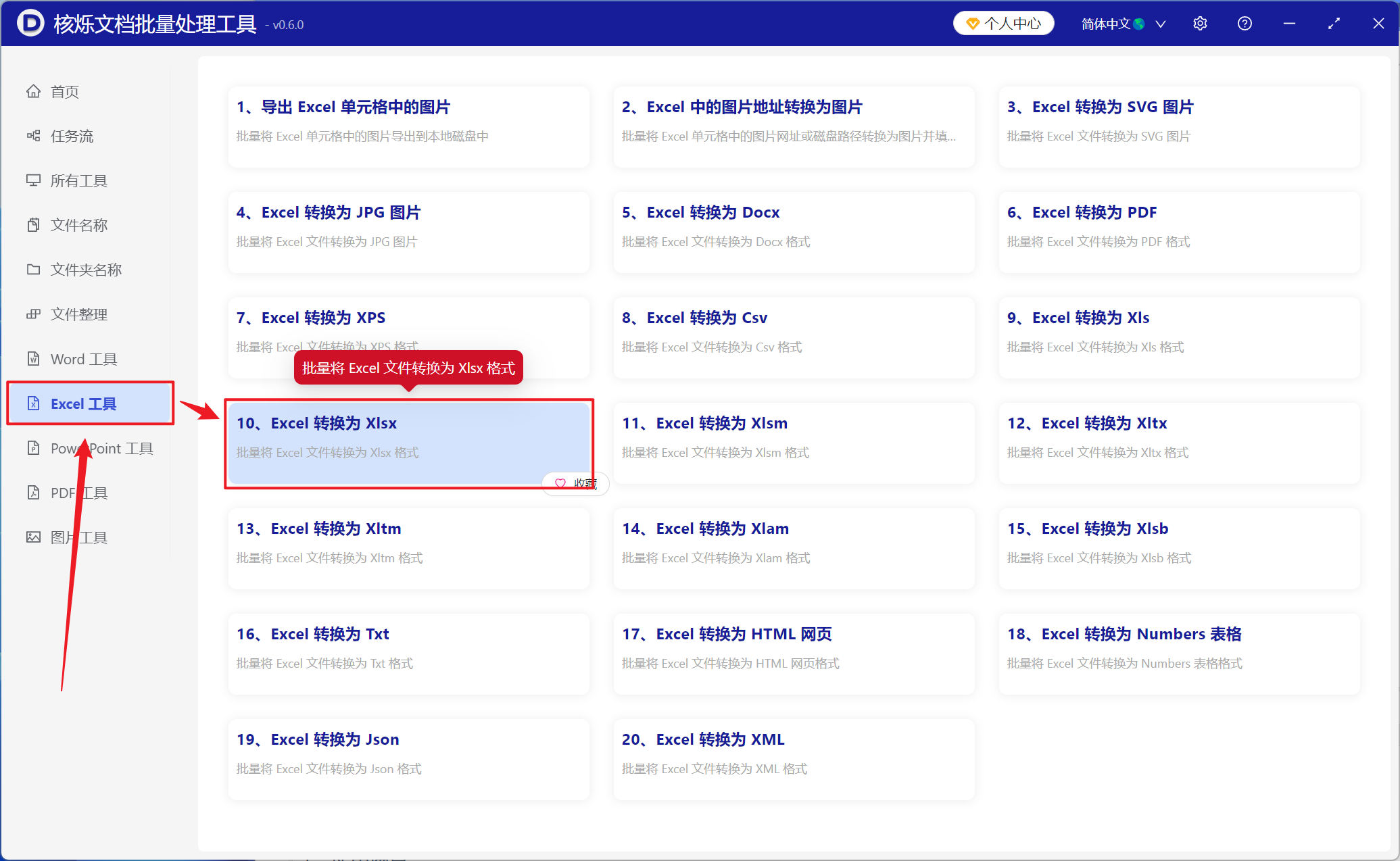
Task: Click the 个人中心 button
Action: 1003,24
